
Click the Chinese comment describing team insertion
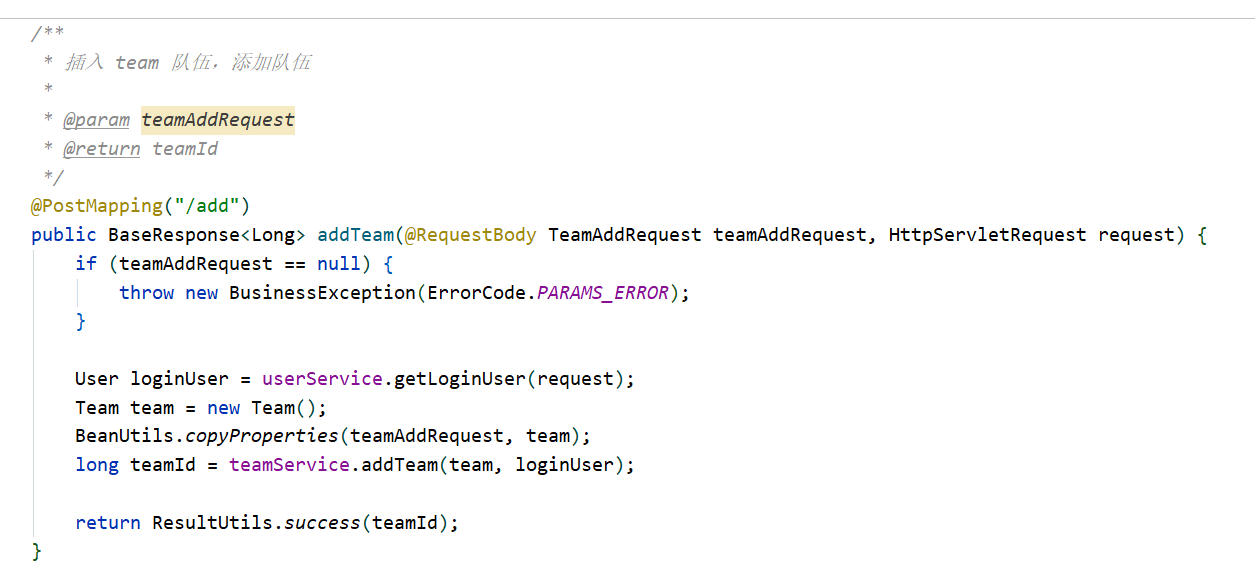188,62
